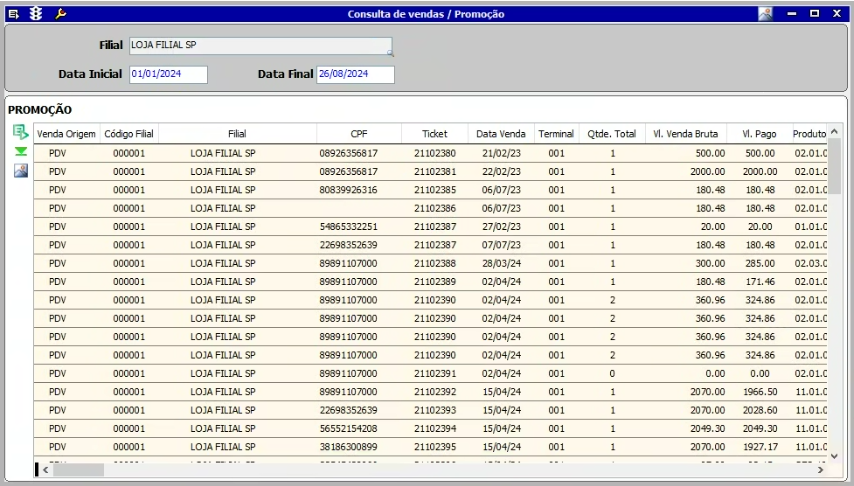
Task: Select ticket cell 21102389
Action: [435, 282]
